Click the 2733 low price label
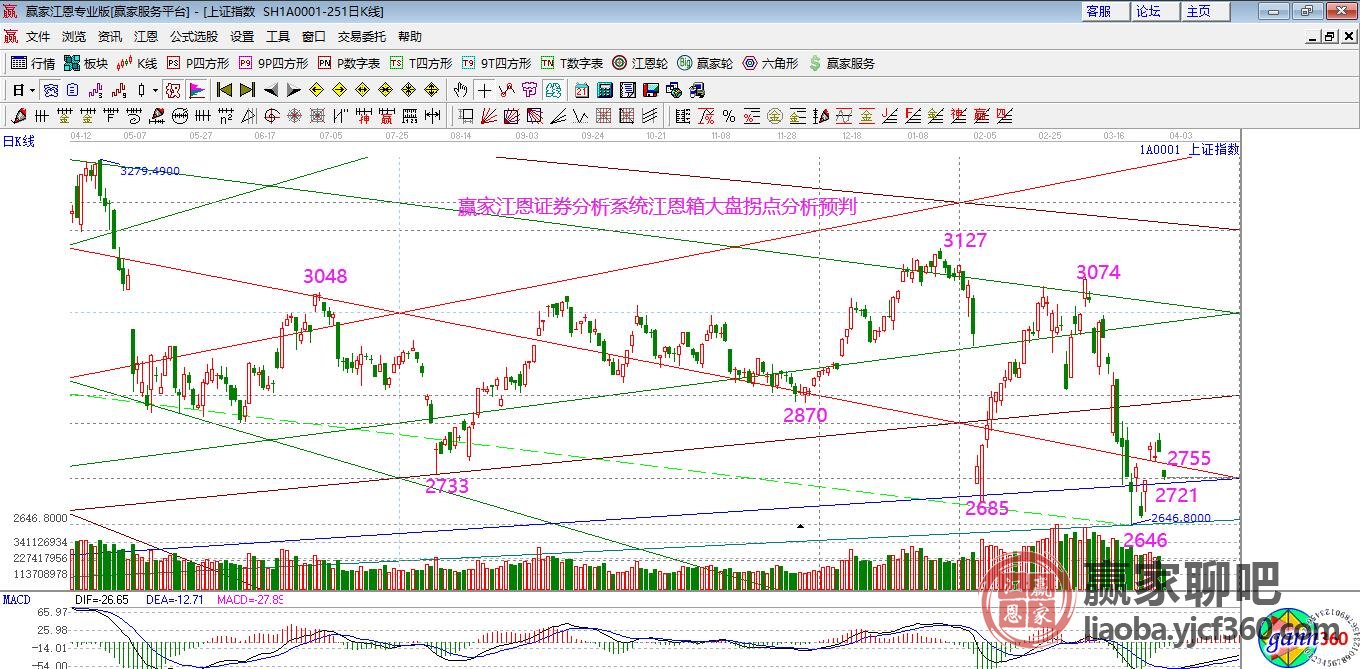This screenshot has width=1360, height=669. point(447,486)
